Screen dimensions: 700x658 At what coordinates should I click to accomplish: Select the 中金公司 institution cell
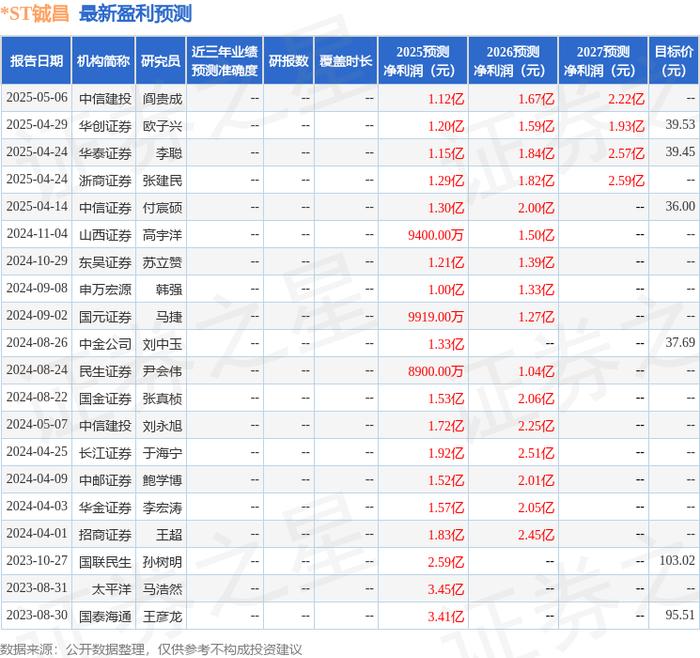point(105,344)
